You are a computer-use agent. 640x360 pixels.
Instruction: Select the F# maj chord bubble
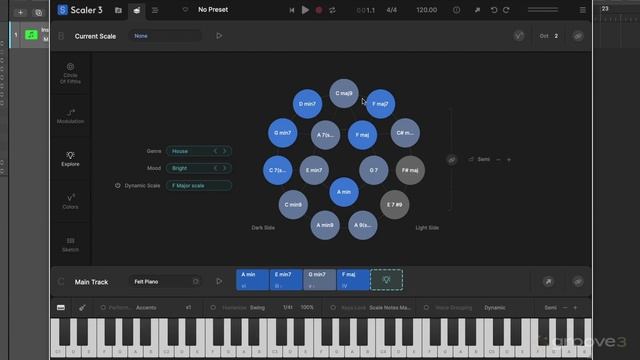click(x=410, y=170)
